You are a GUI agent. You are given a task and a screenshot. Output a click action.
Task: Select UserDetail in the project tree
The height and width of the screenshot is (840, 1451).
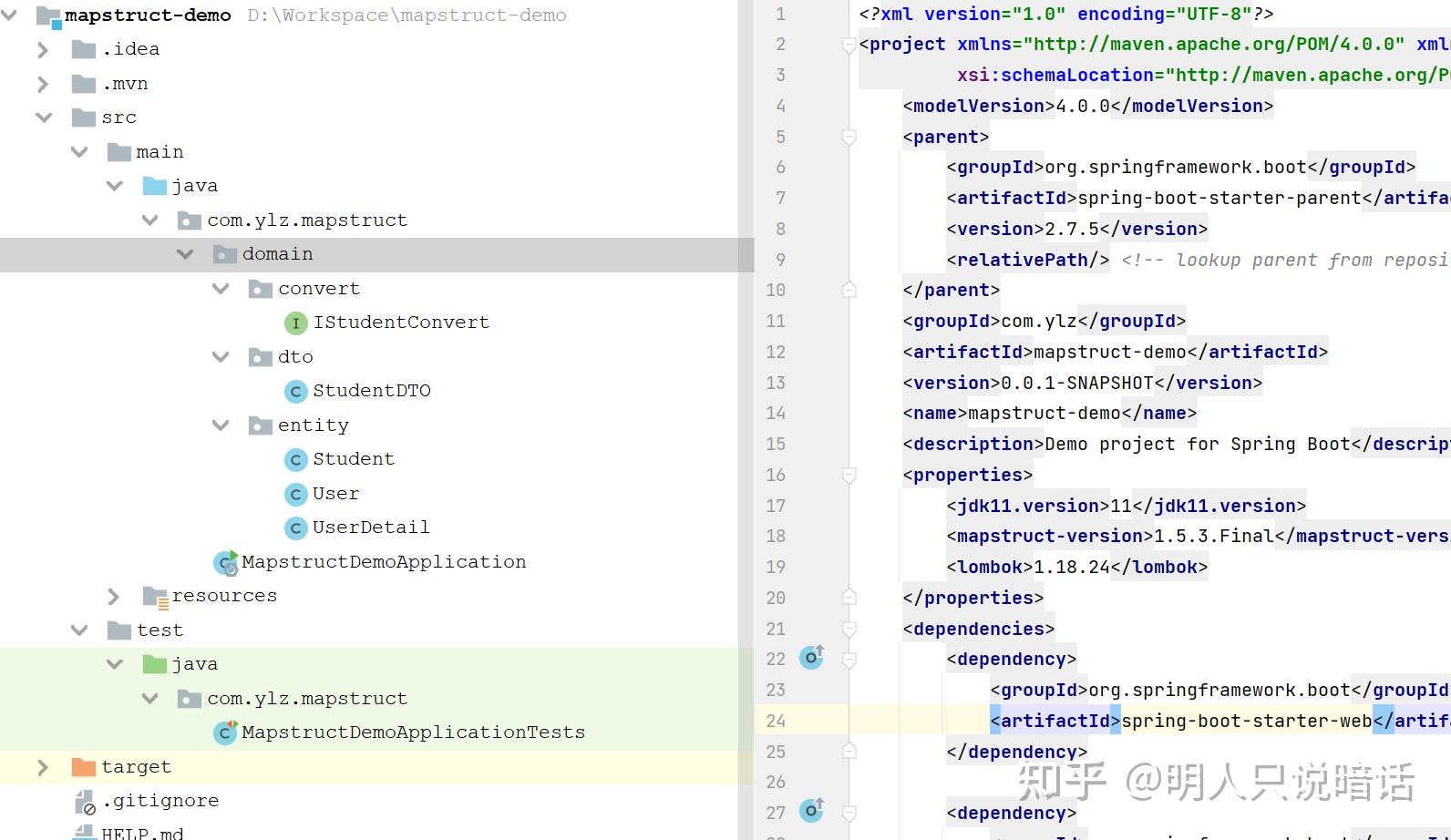[x=371, y=528]
